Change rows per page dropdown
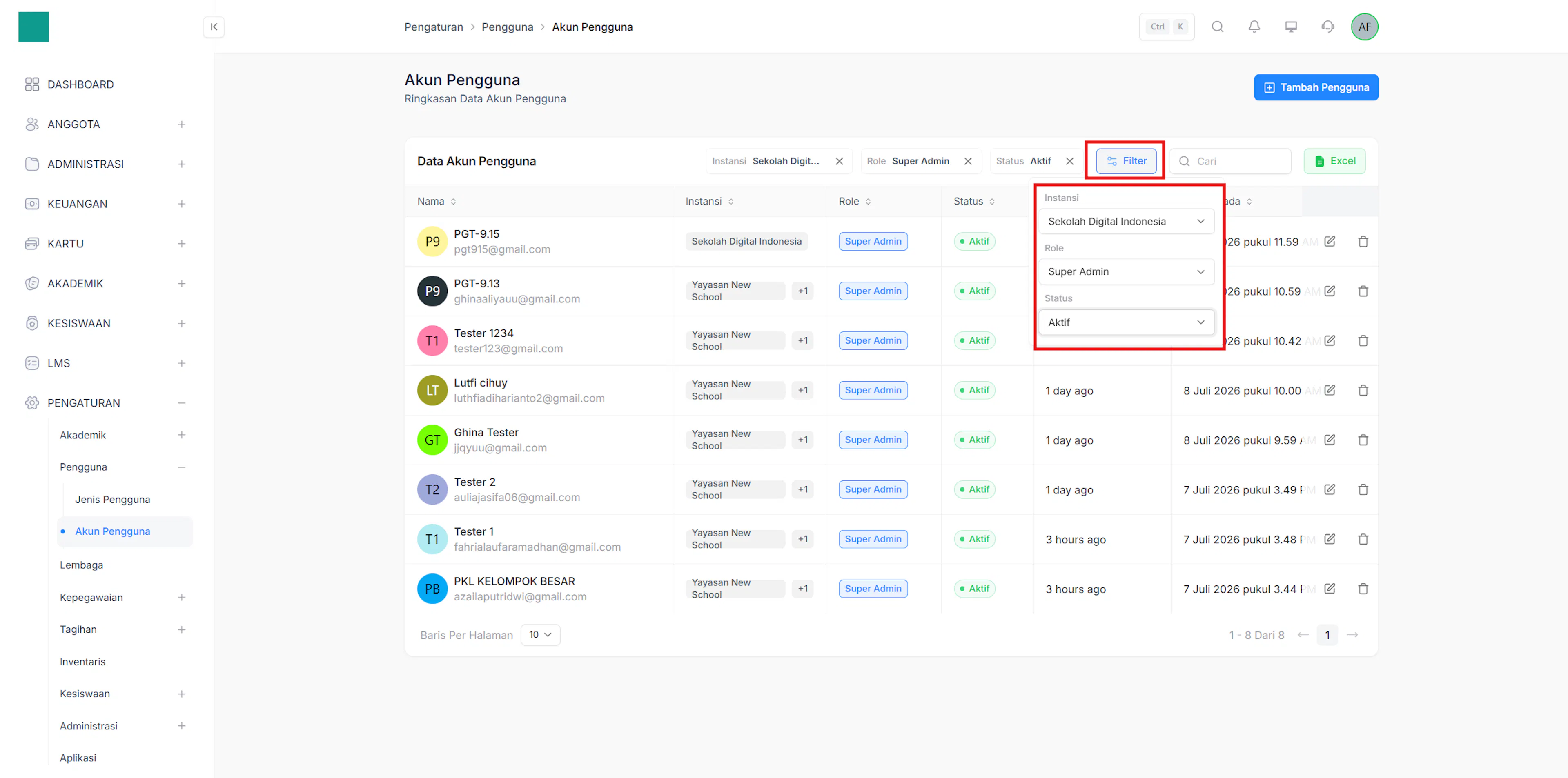 point(540,634)
